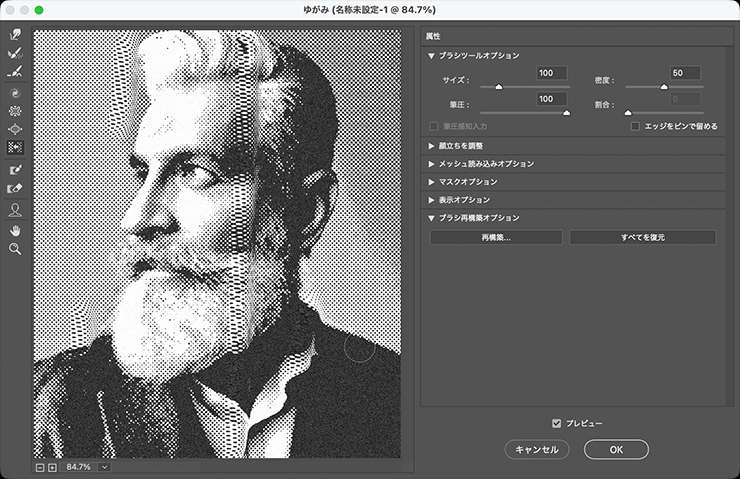This screenshot has width=740, height=479.
Task: Enable エッジをピンで留める checkbox
Action: 635,127
